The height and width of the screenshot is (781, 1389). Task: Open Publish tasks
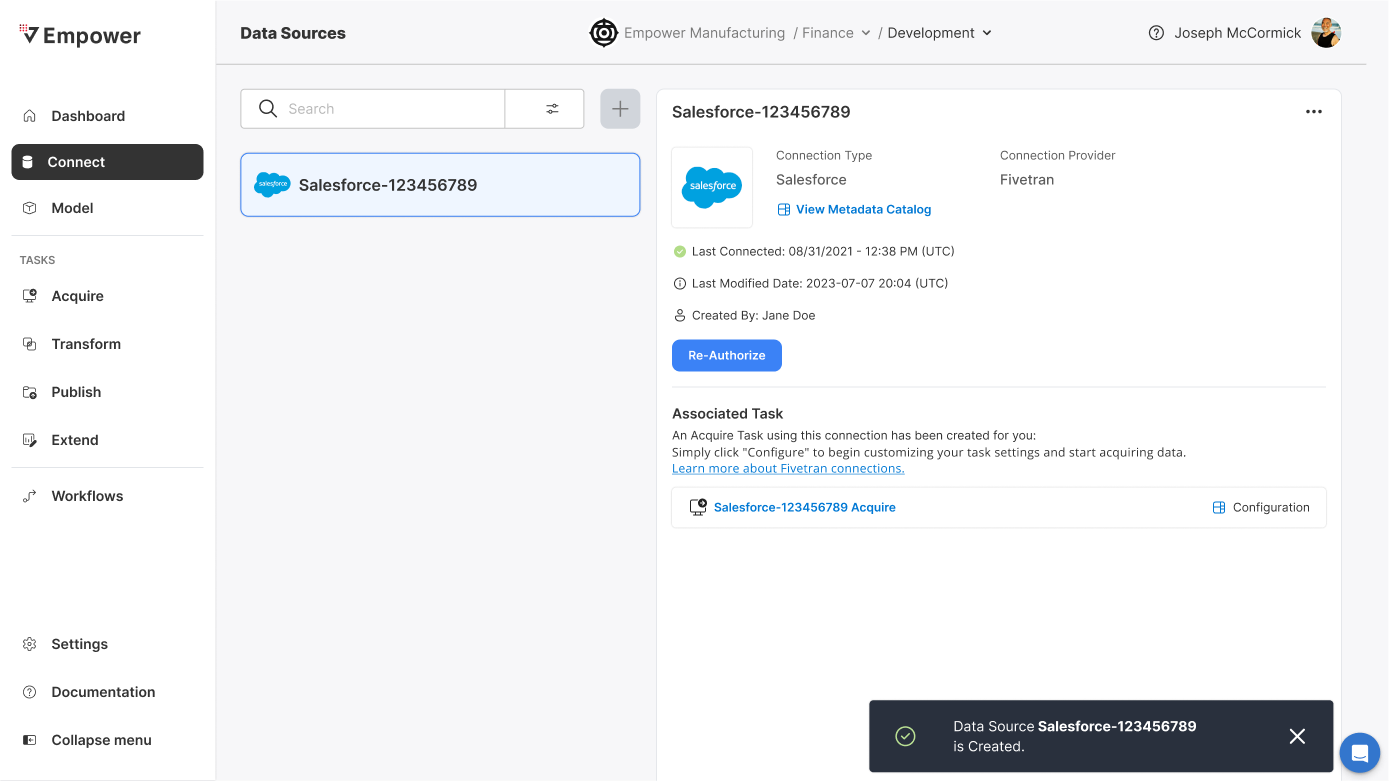(76, 392)
